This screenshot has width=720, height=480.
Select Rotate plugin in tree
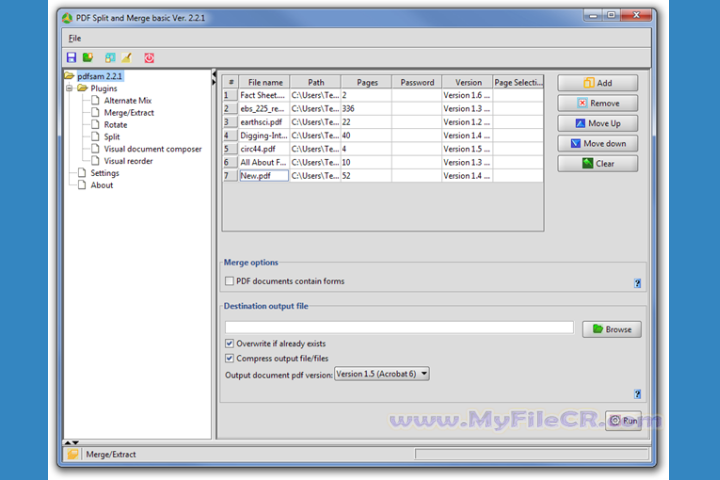pos(115,124)
